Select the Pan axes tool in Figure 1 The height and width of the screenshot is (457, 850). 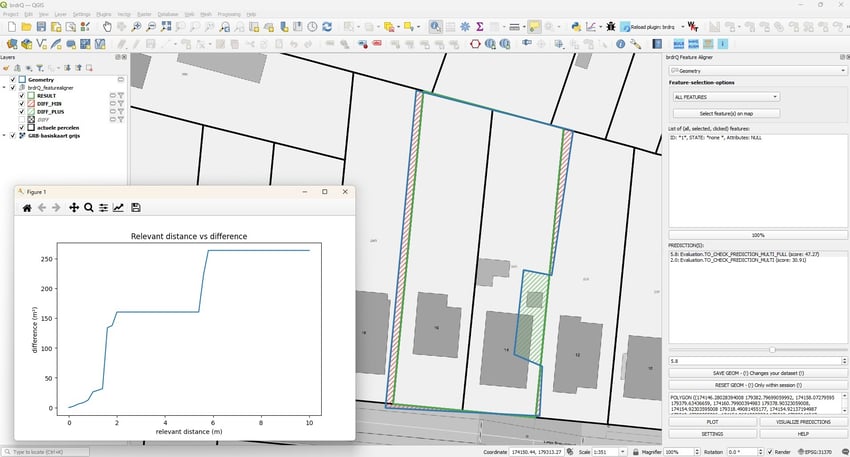73,208
